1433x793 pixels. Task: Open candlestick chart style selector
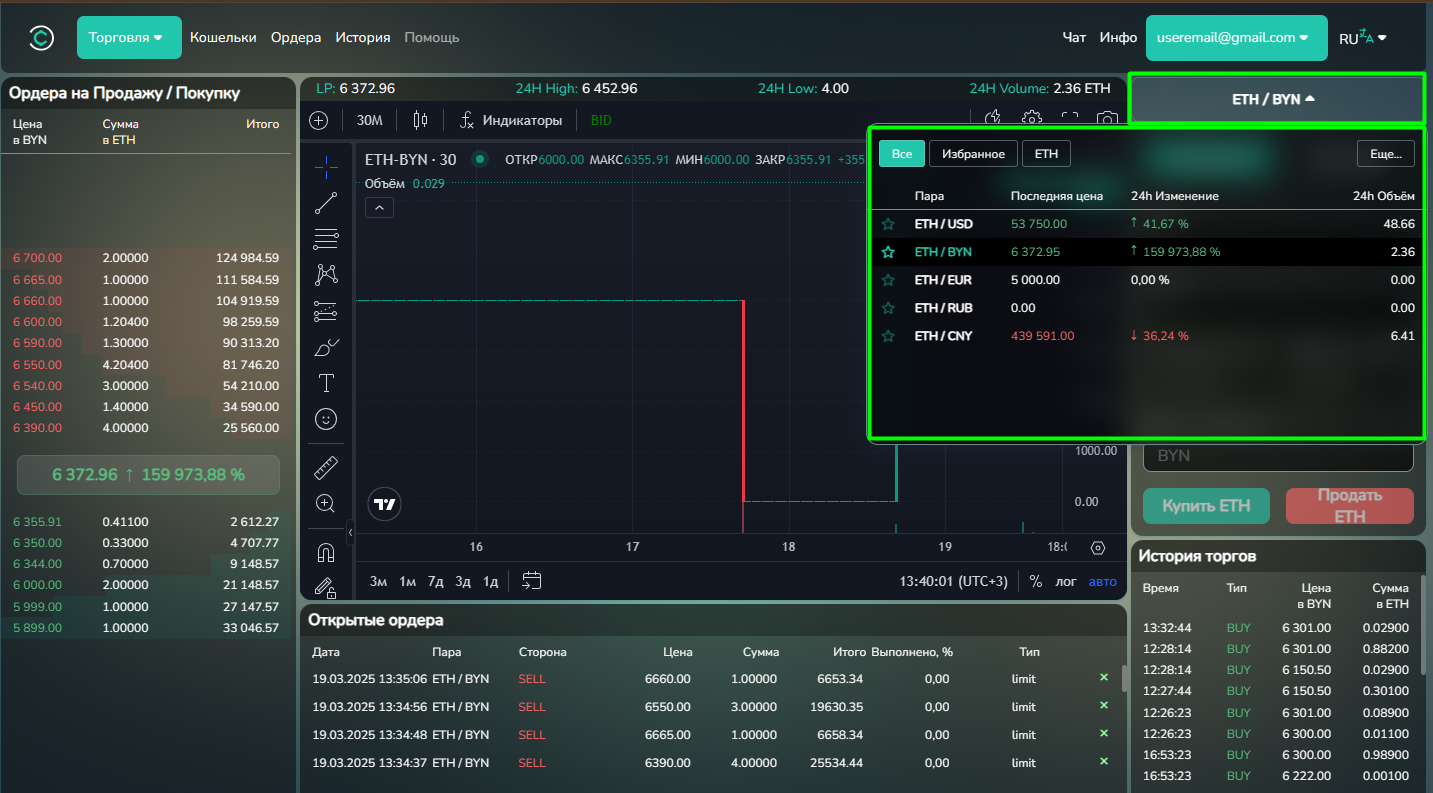pos(420,120)
